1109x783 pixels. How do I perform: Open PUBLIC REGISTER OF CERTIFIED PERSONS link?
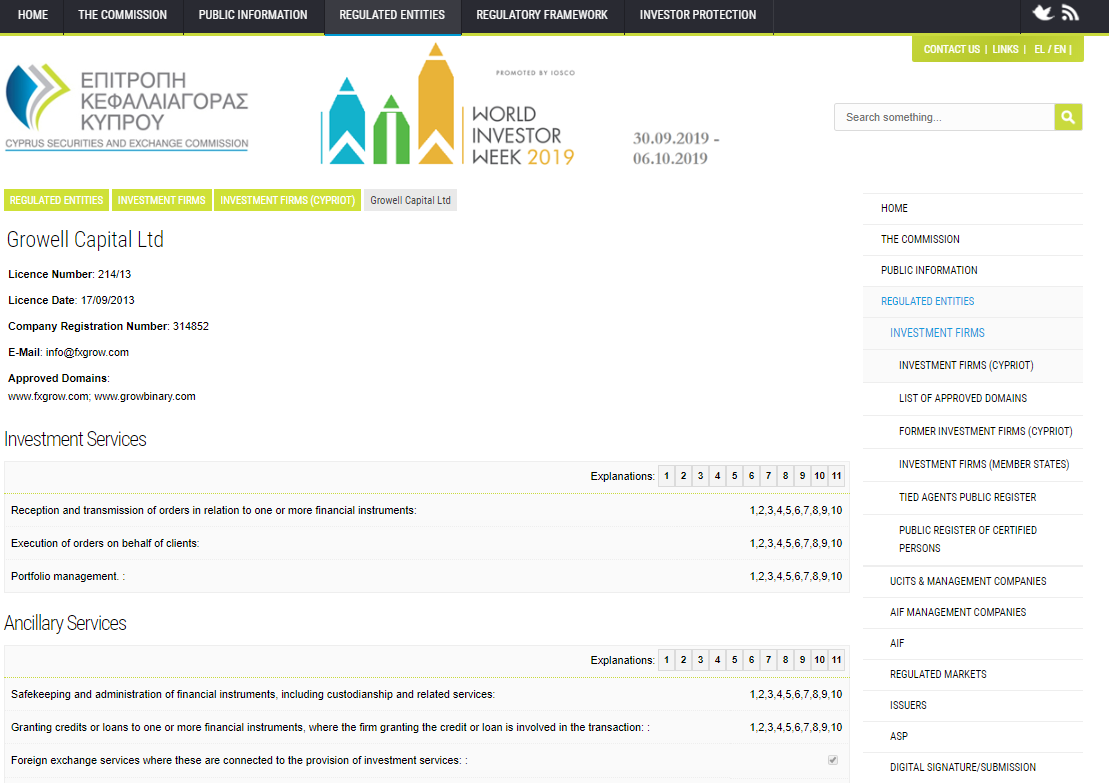click(x=972, y=540)
